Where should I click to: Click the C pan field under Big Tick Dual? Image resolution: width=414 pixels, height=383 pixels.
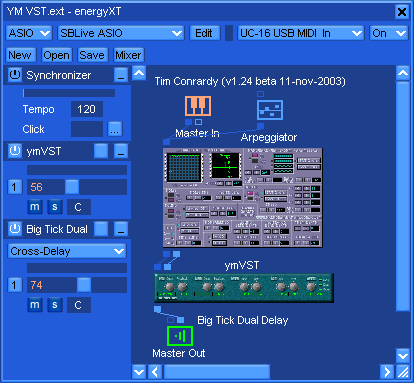79,305
